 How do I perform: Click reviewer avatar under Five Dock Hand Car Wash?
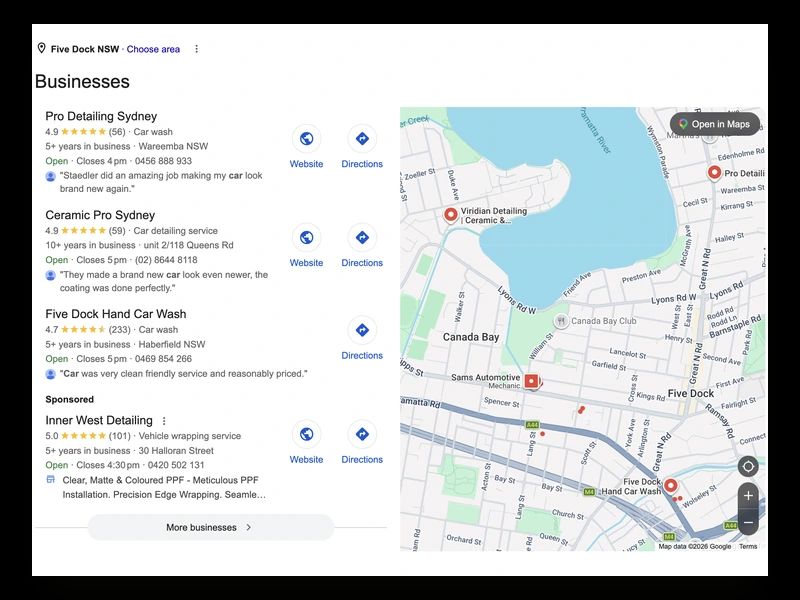[51, 374]
